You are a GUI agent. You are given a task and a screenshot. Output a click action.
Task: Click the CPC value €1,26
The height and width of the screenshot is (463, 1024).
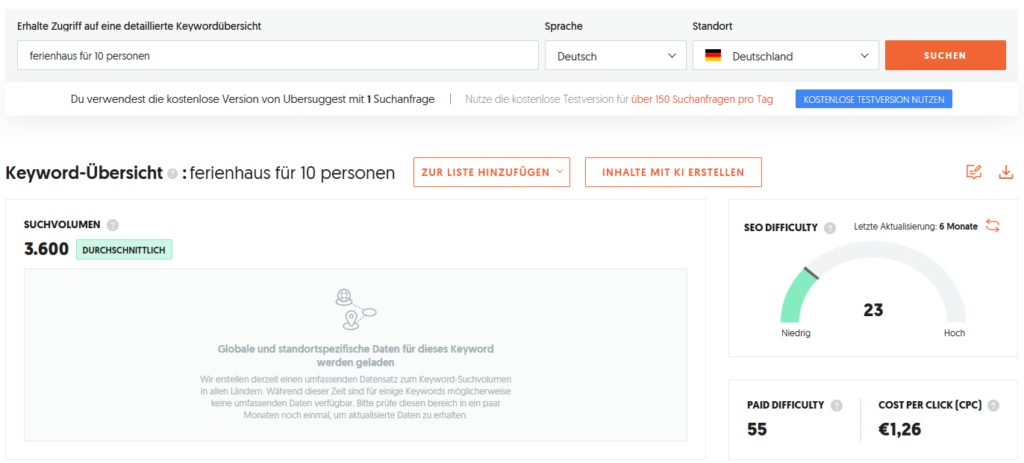(900, 429)
